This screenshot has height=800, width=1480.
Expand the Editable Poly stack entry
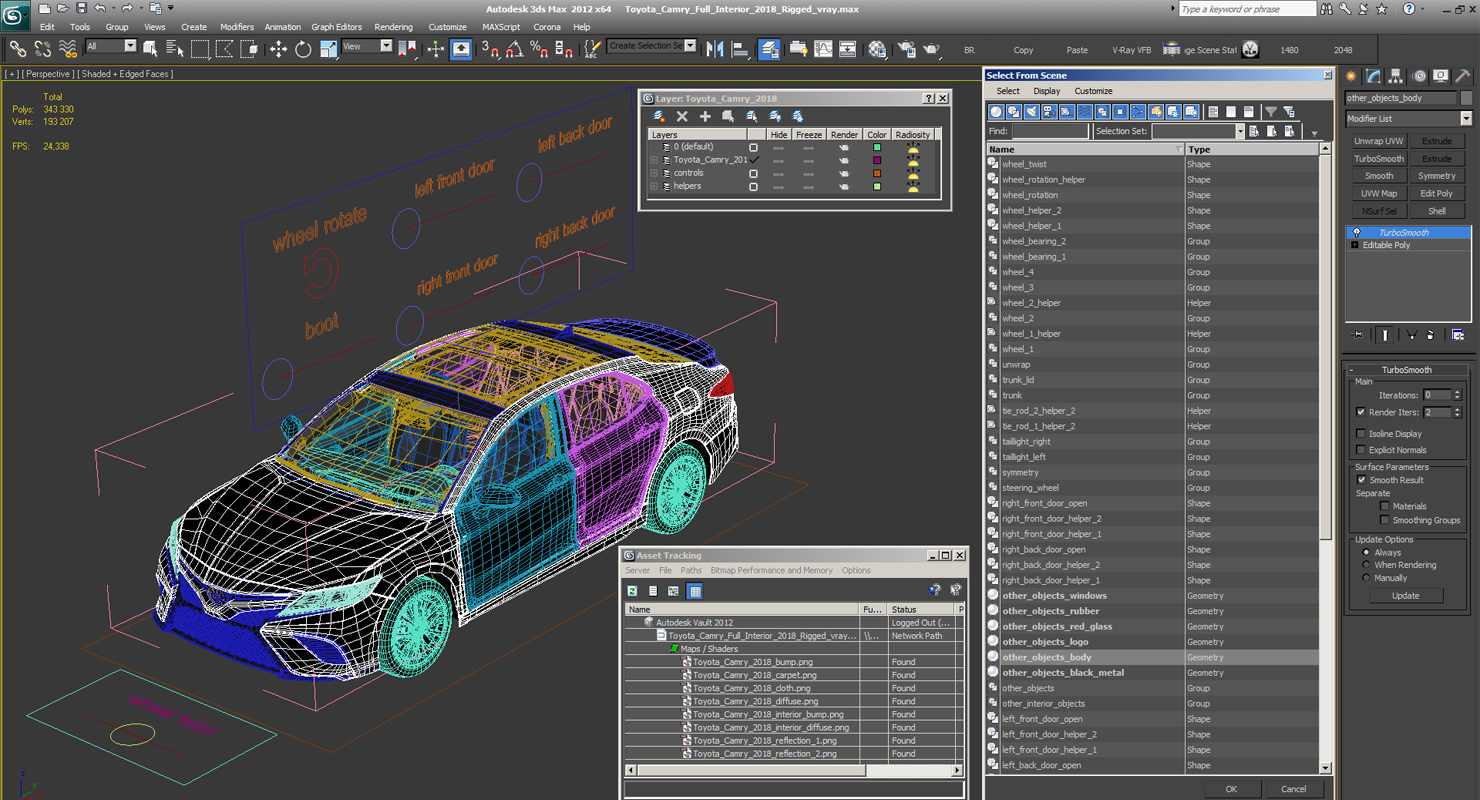1355,245
